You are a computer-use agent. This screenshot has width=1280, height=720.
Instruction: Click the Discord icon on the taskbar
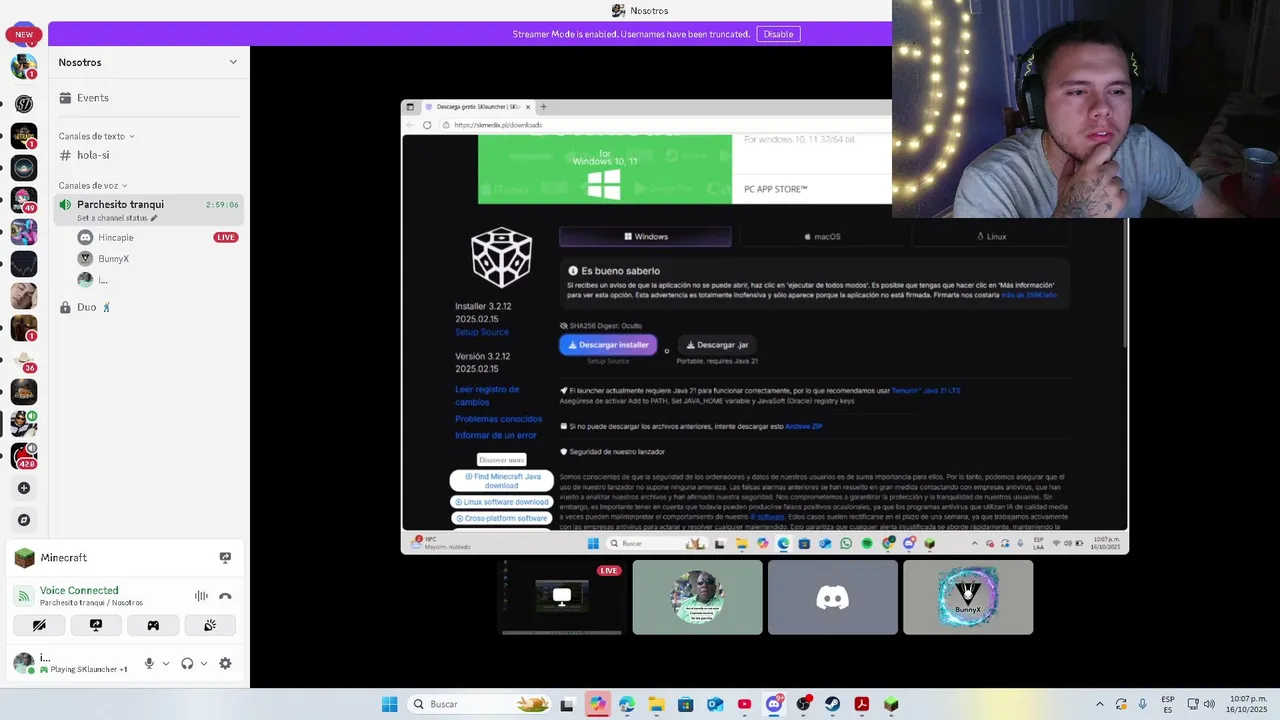tap(773, 704)
